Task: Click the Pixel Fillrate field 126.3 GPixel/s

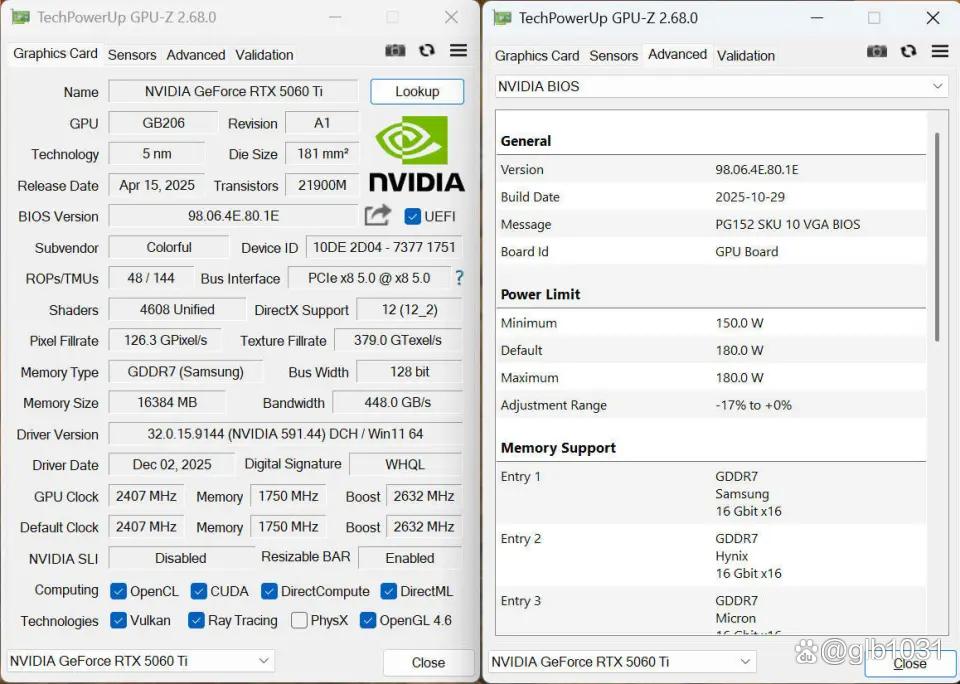Action: click(x=165, y=340)
